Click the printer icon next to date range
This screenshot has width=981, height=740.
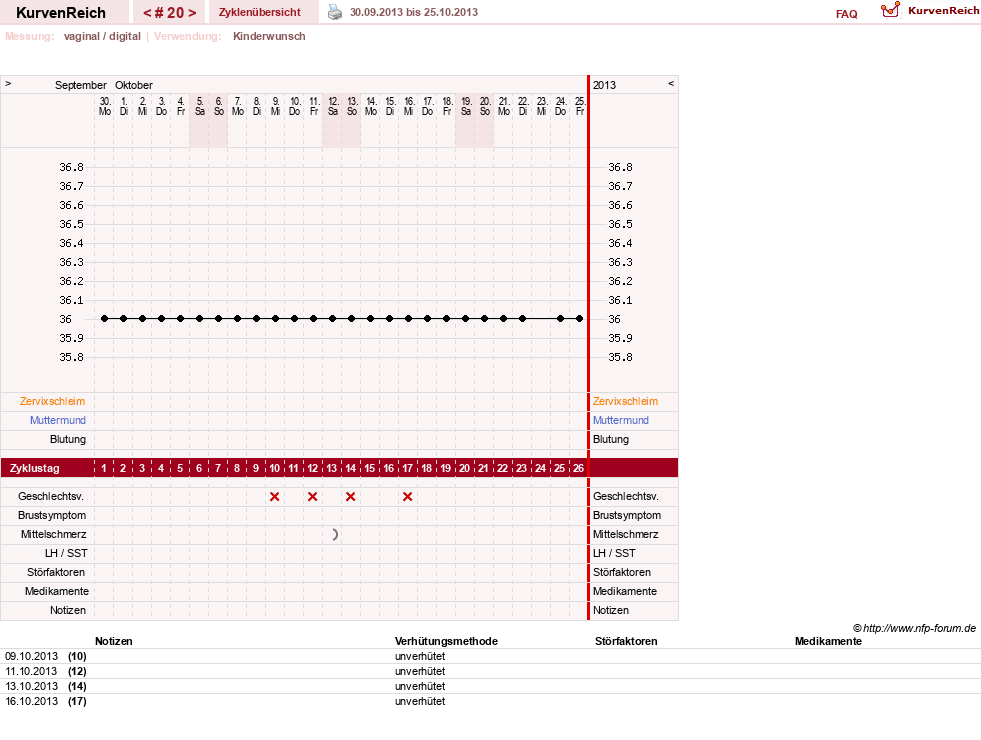coord(335,12)
